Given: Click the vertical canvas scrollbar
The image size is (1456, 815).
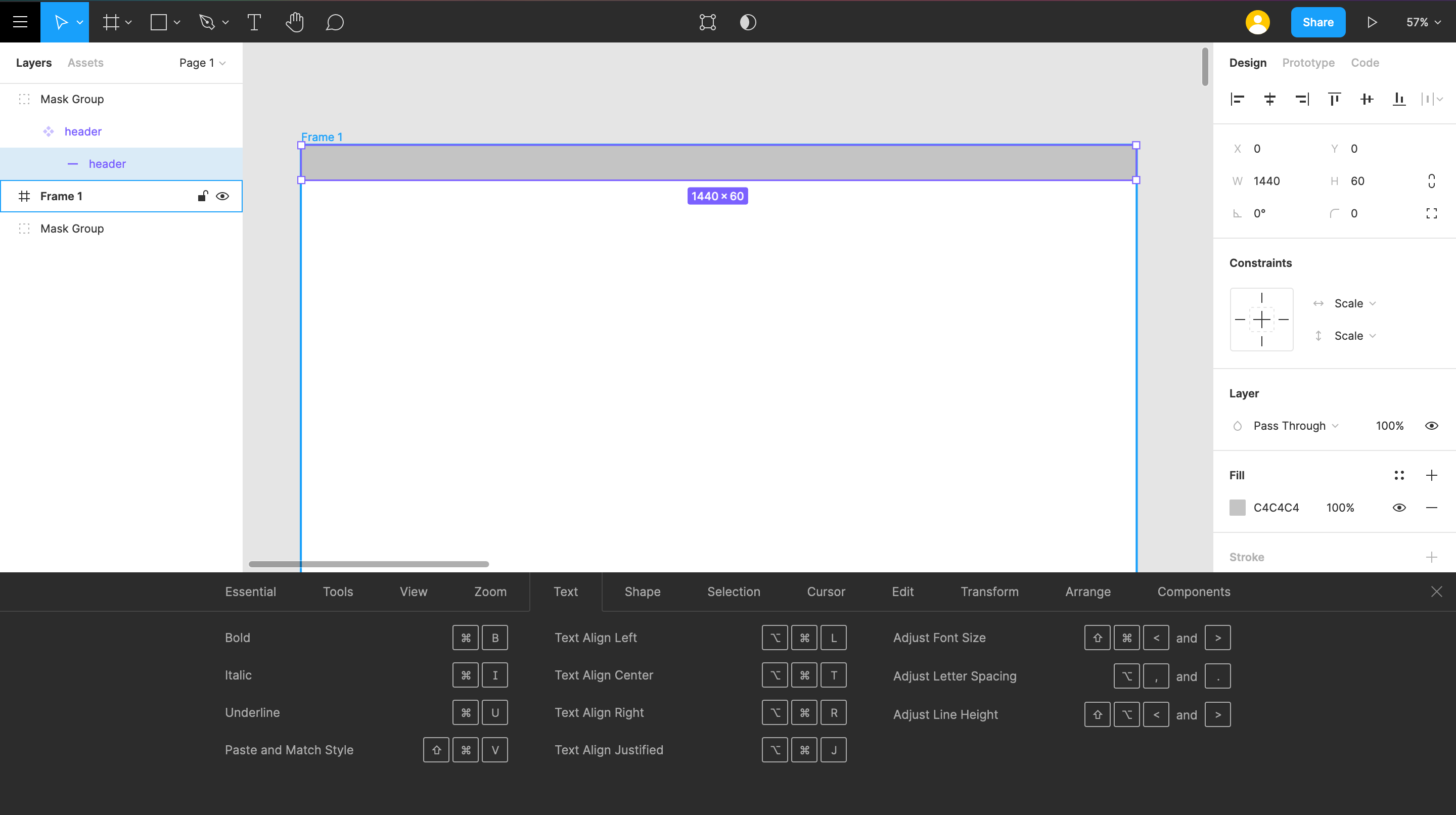Looking at the screenshot, I should tap(1204, 67).
